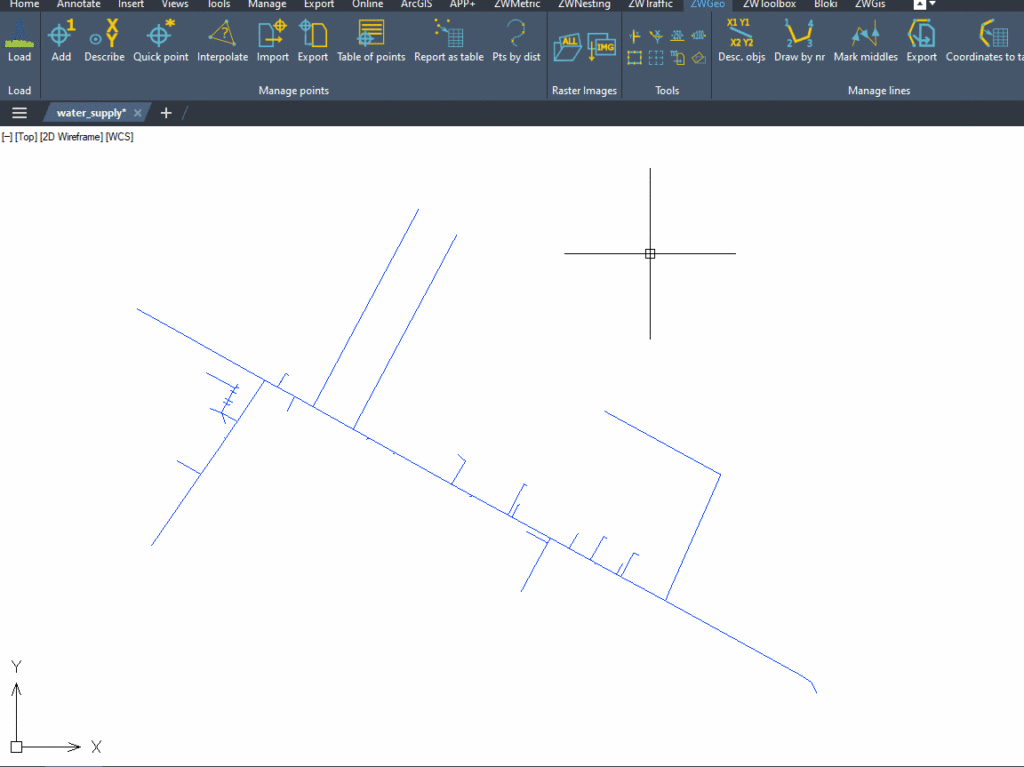Viewport: 1024px width, 767px height.
Task: Click the underlined number text tool icon
Action: (x=677, y=36)
